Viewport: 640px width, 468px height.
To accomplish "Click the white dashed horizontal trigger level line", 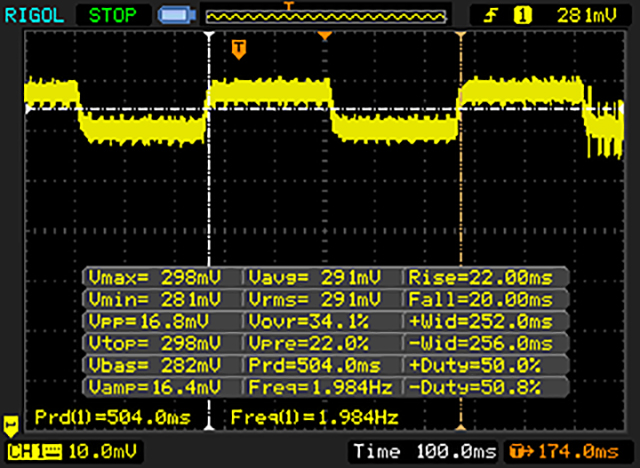I will (324, 109).
